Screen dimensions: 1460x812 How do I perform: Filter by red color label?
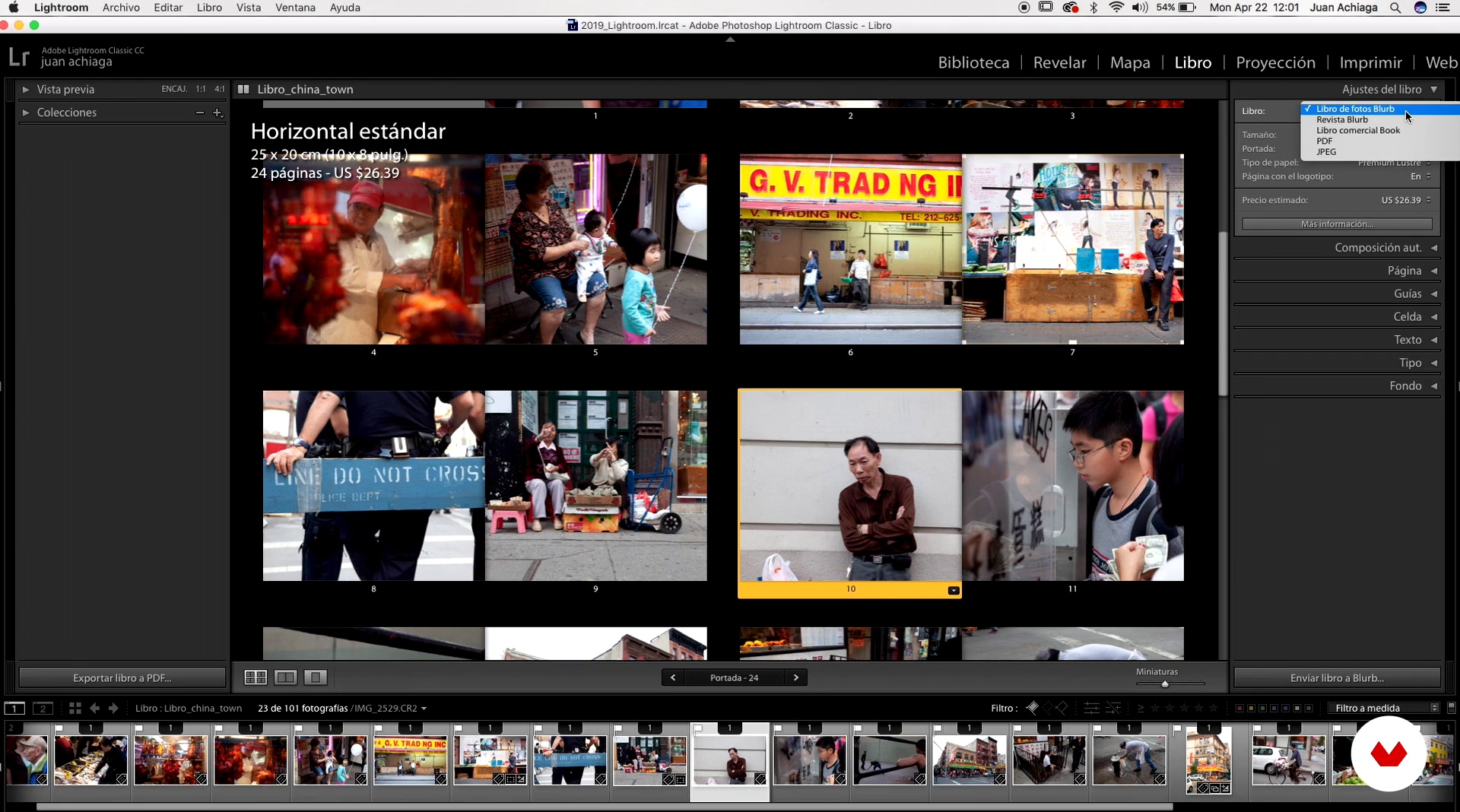(1239, 708)
